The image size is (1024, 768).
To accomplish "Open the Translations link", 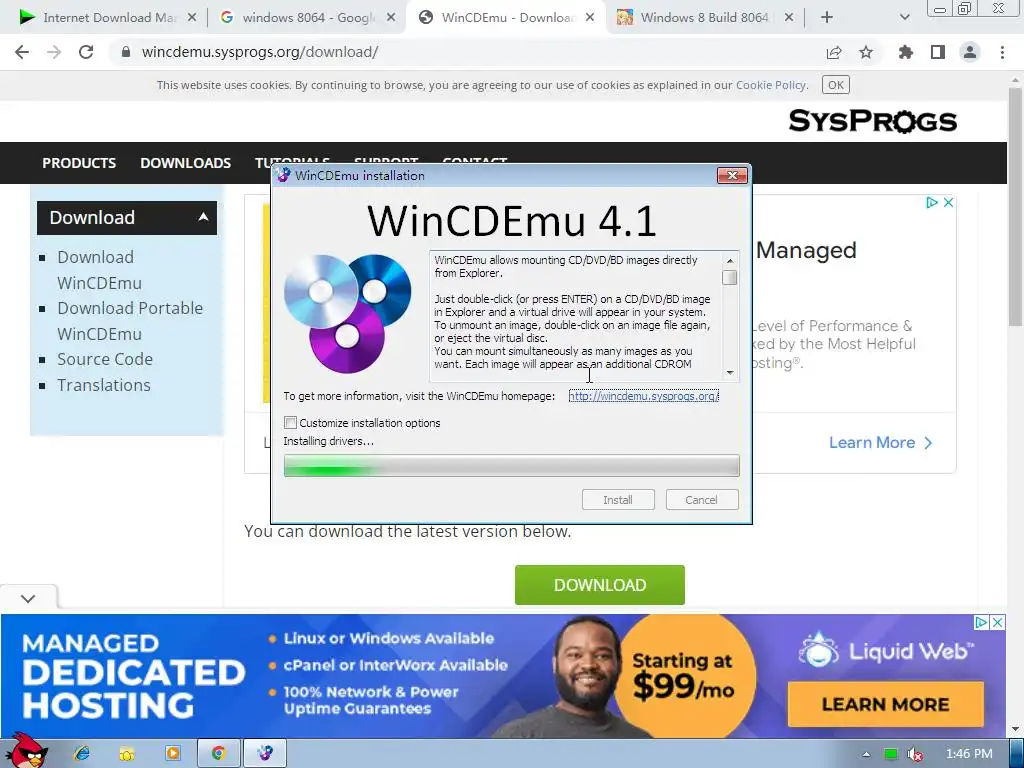I will pos(104,385).
